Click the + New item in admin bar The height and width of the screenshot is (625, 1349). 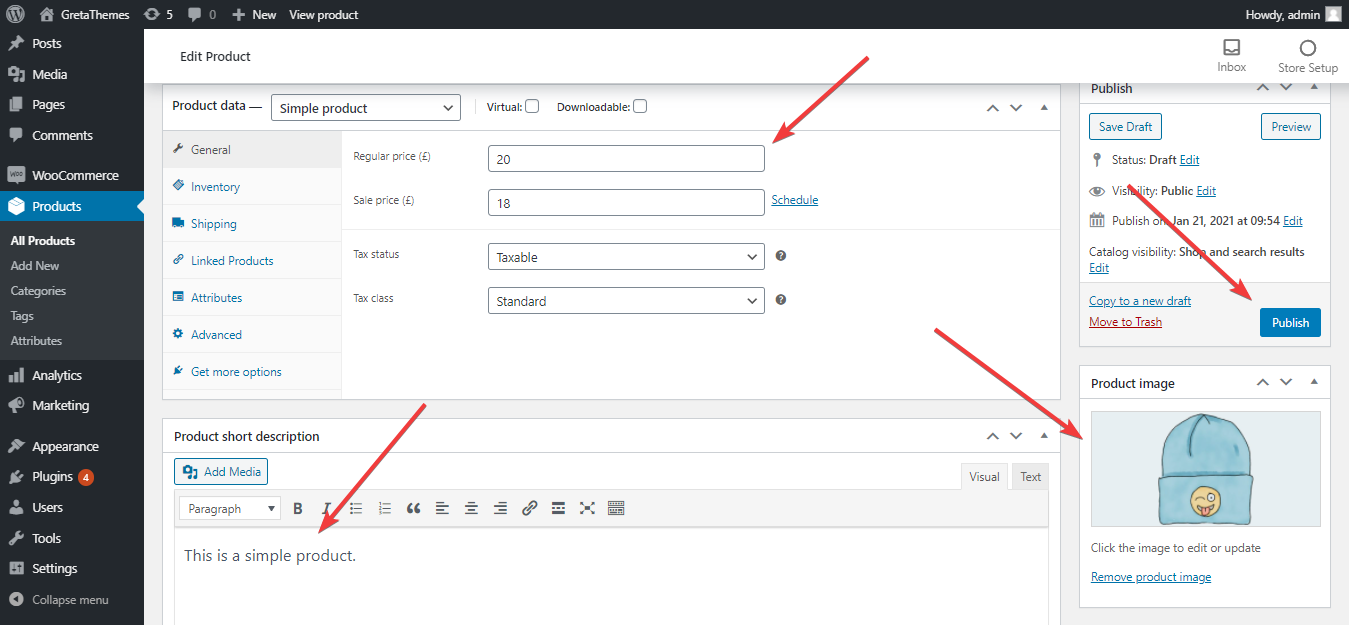[254, 14]
